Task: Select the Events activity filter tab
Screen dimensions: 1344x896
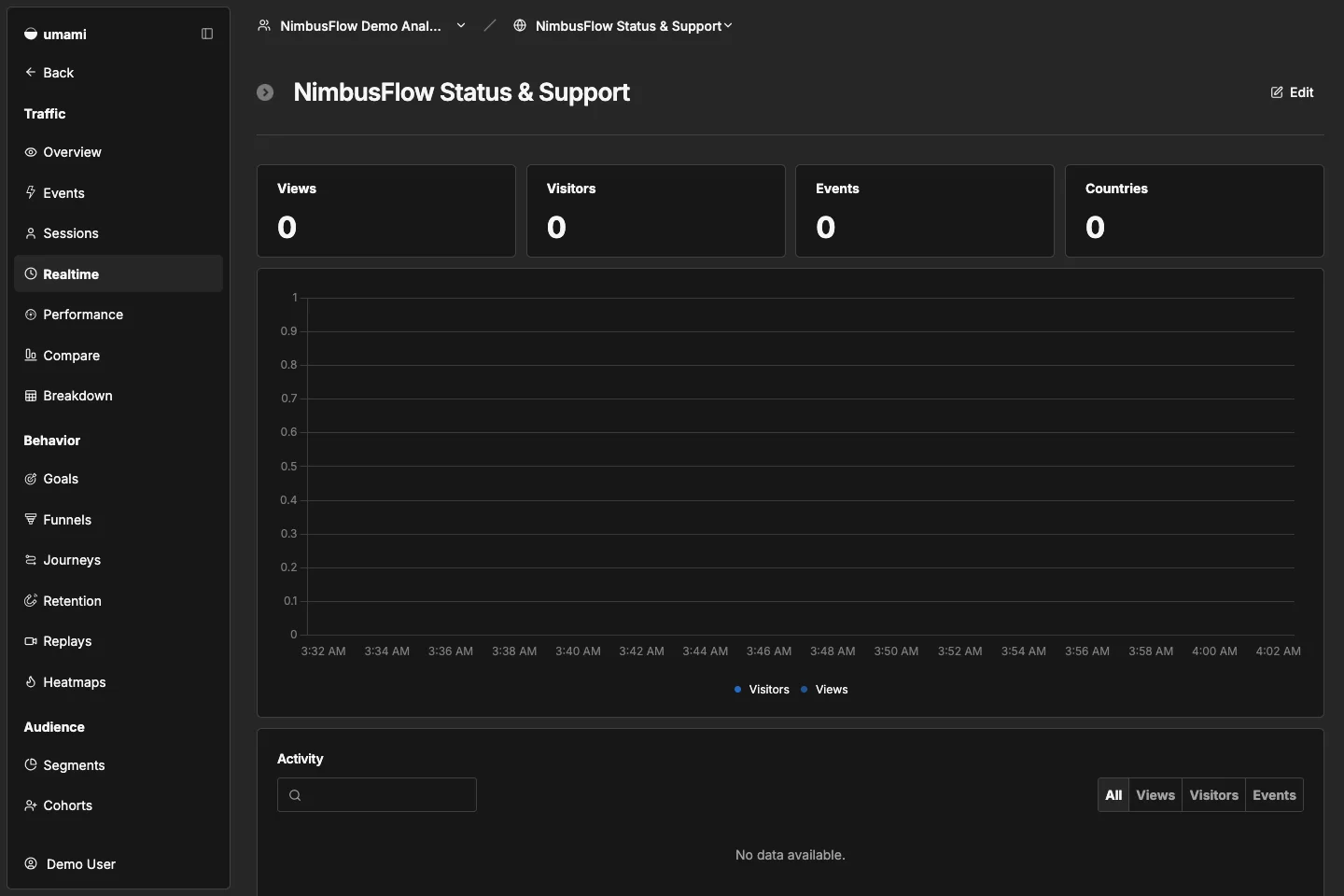Action: click(x=1274, y=795)
